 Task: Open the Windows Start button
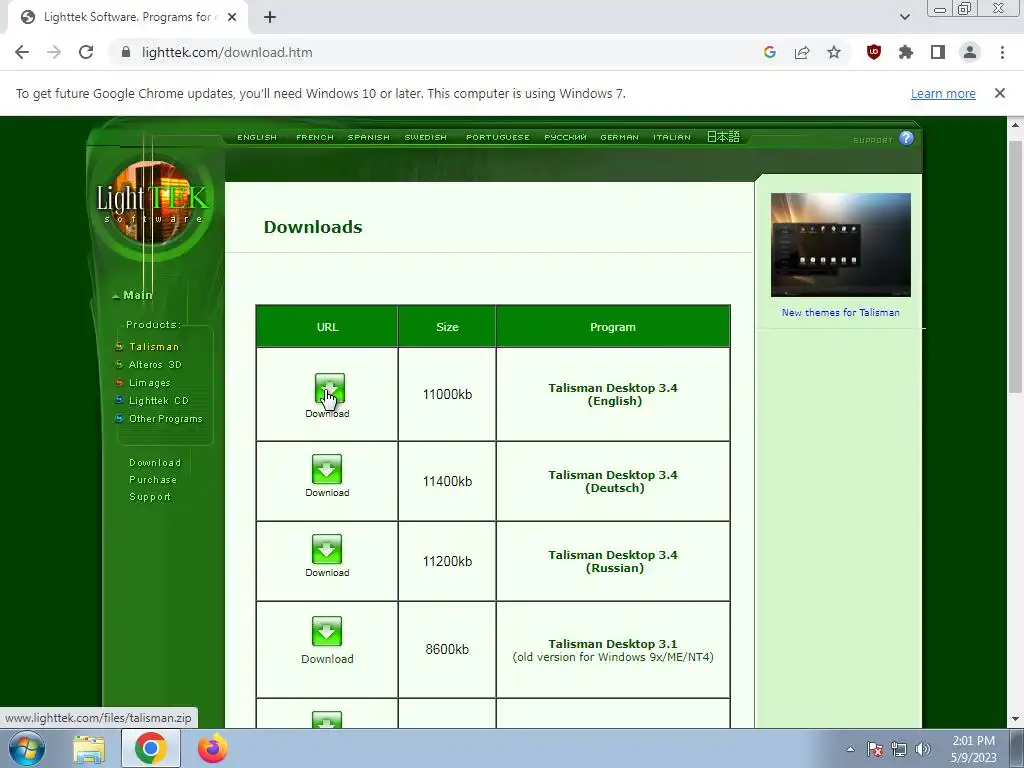tap(27, 748)
